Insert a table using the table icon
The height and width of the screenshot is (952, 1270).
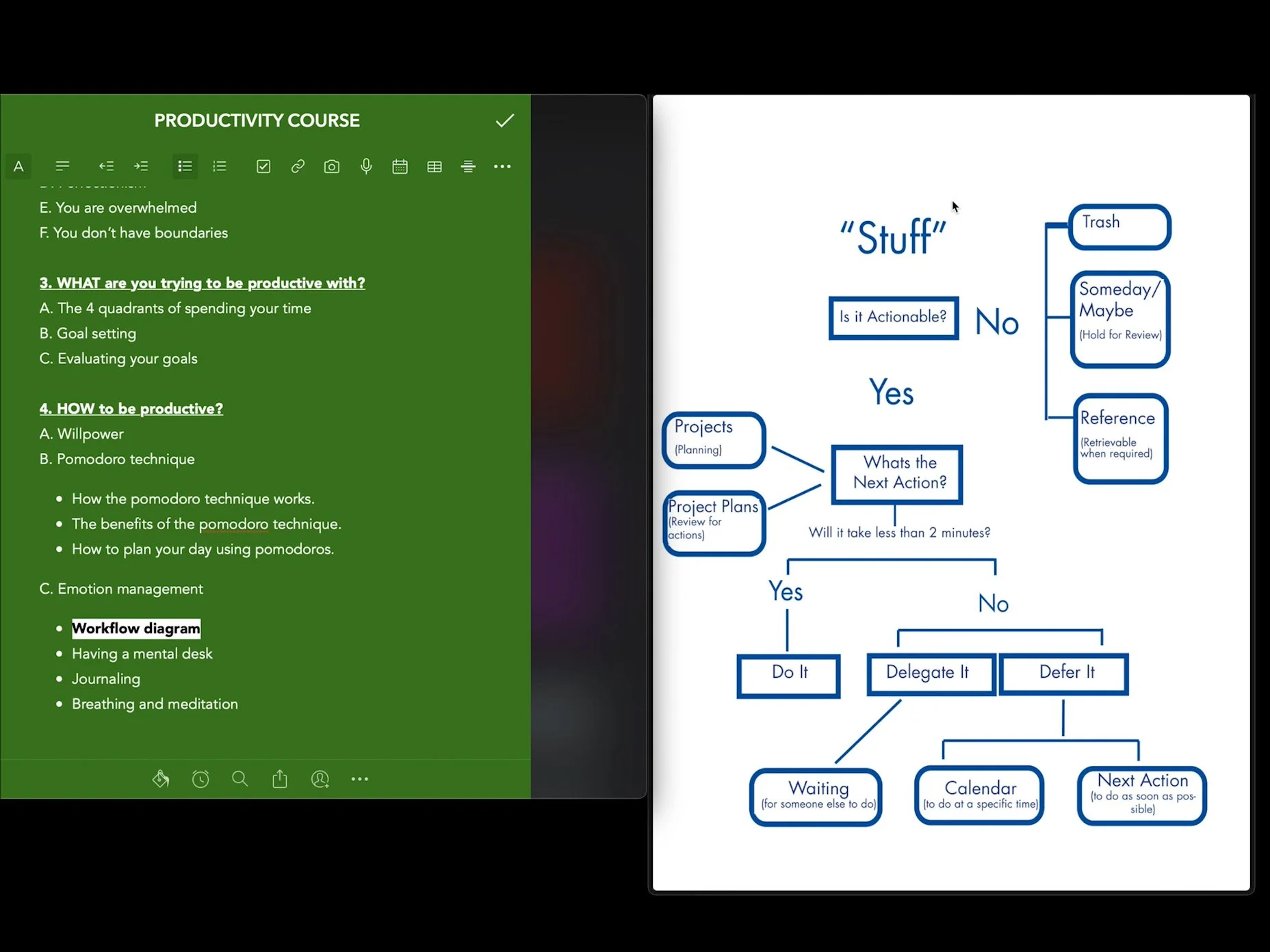[x=435, y=166]
